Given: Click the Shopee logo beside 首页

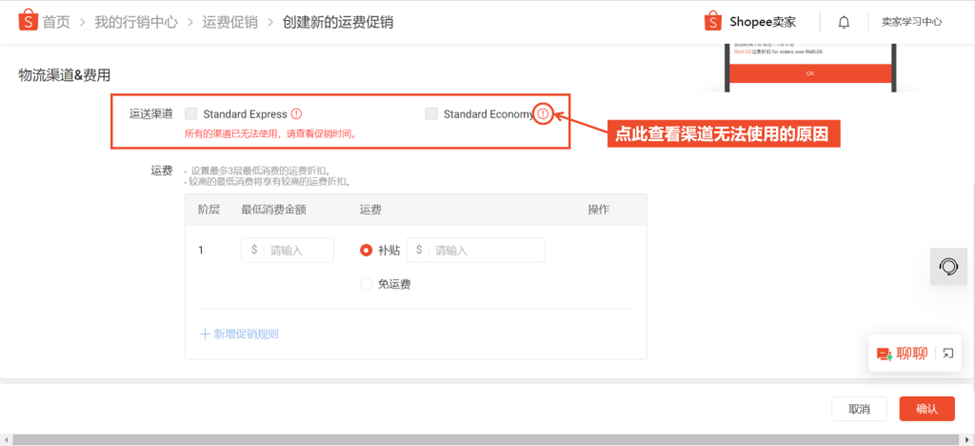Looking at the screenshot, I should coord(29,22).
